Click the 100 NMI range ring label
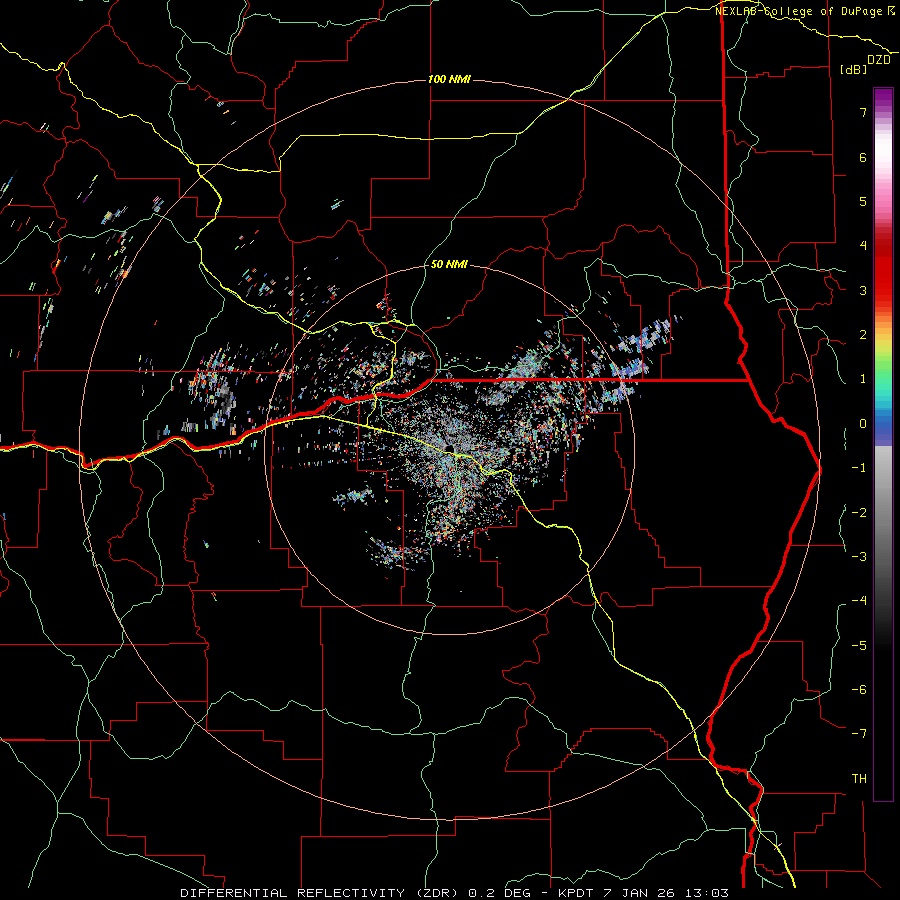Viewport: 900px width, 900px height. click(x=449, y=79)
